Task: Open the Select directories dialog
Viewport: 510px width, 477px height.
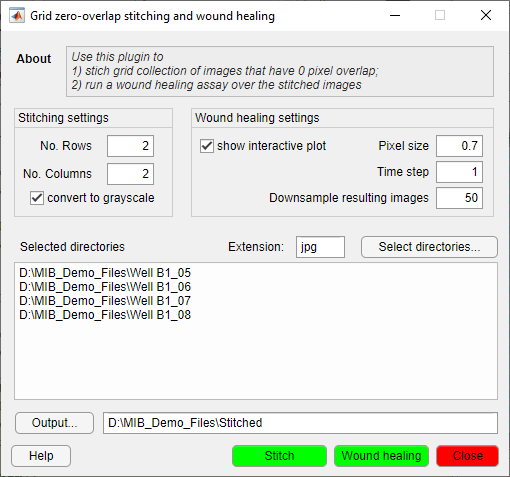Action: (x=429, y=247)
